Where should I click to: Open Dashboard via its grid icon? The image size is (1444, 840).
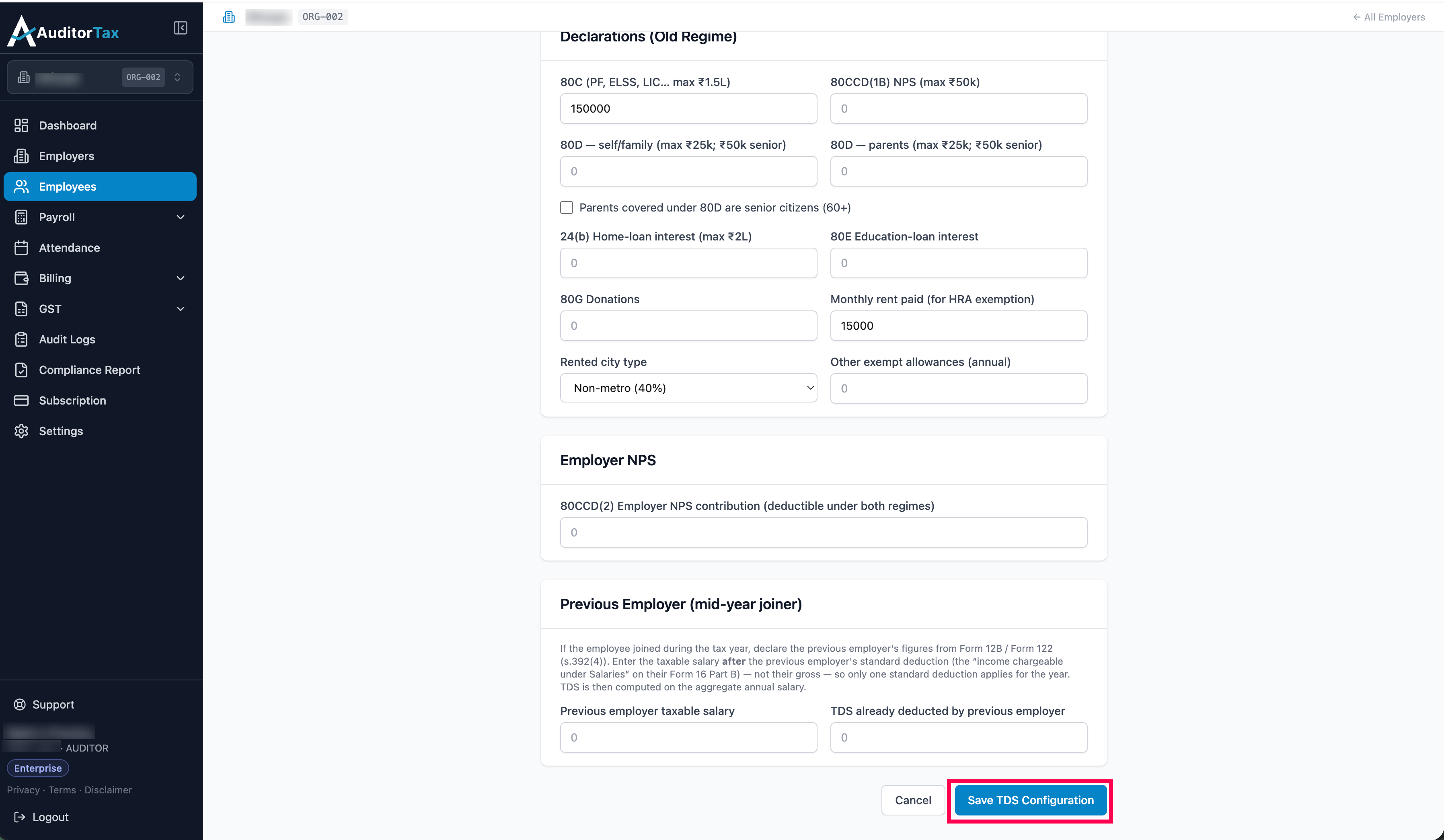[x=21, y=125]
